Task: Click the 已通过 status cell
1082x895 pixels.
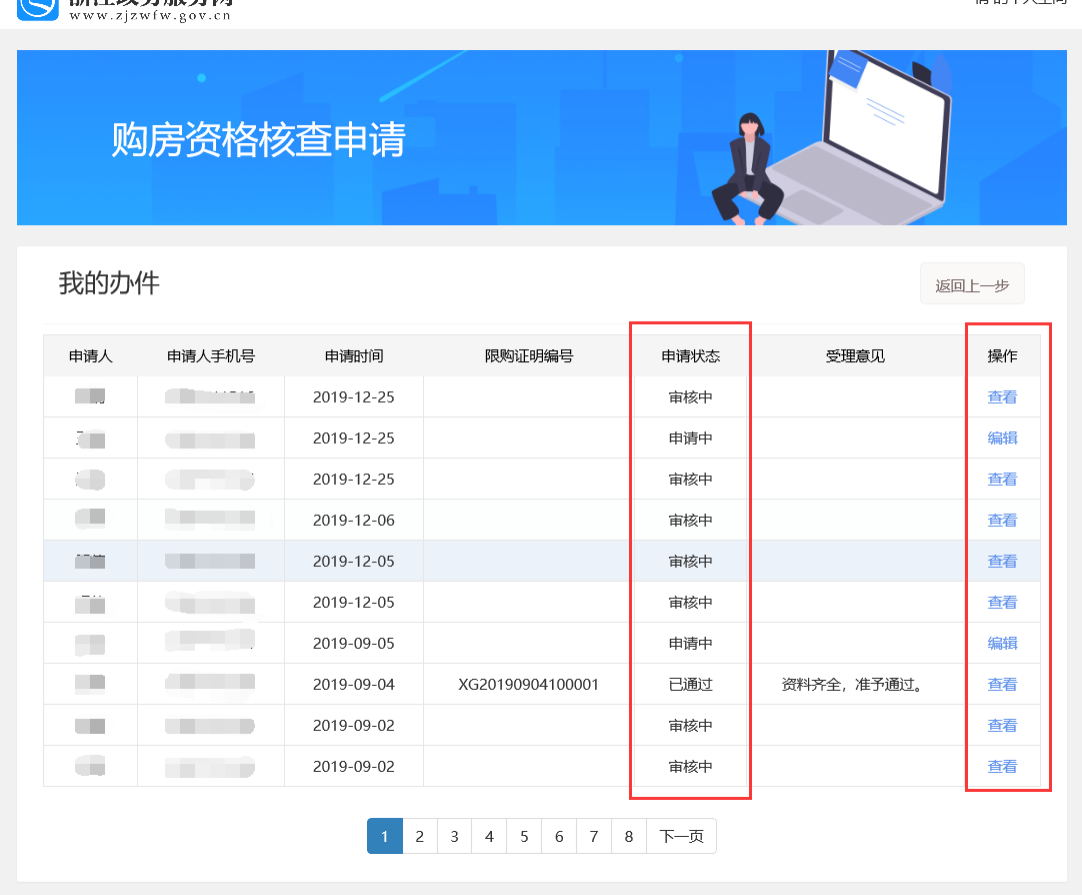Action: click(x=690, y=685)
